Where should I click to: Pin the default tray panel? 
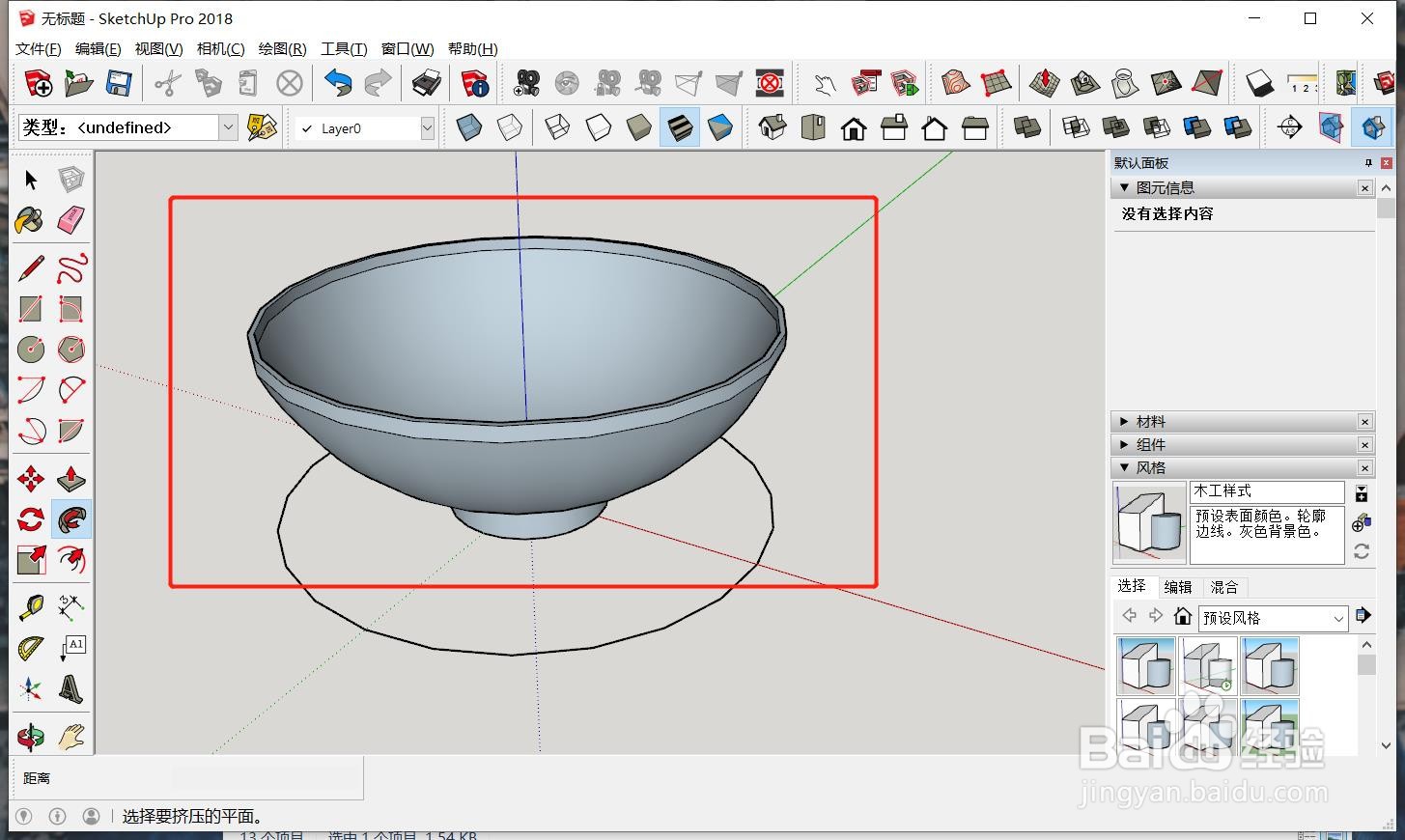pyautogui.click(x=1367, y=163)
